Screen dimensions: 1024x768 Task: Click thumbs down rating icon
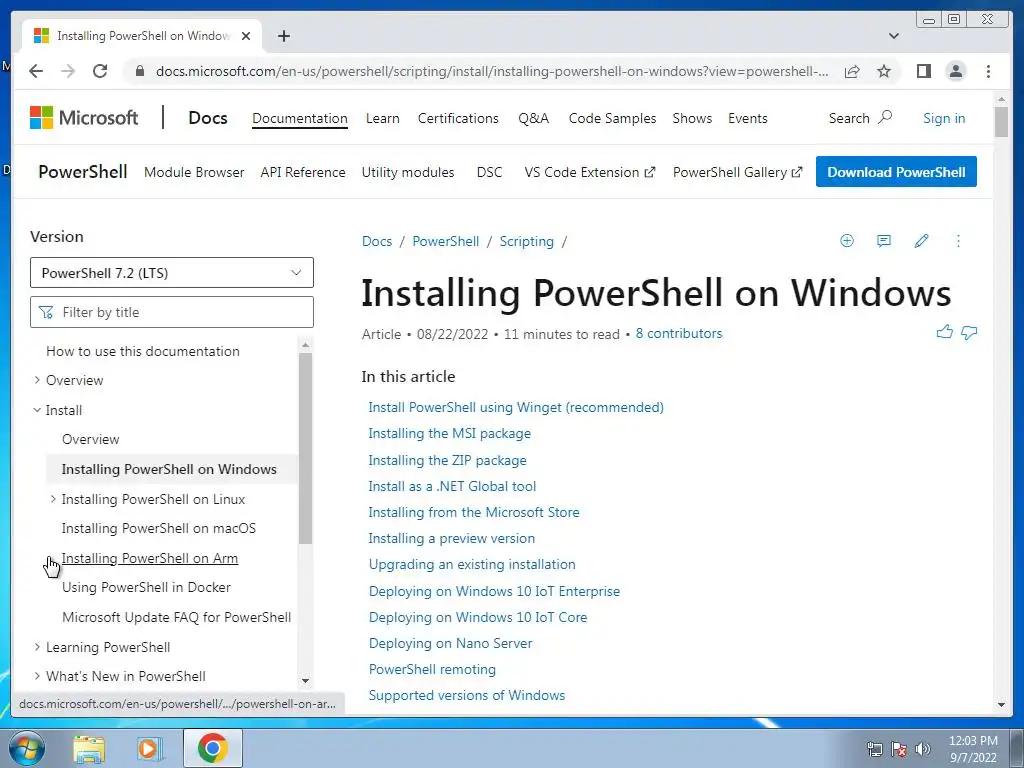[x=969, y=333]
